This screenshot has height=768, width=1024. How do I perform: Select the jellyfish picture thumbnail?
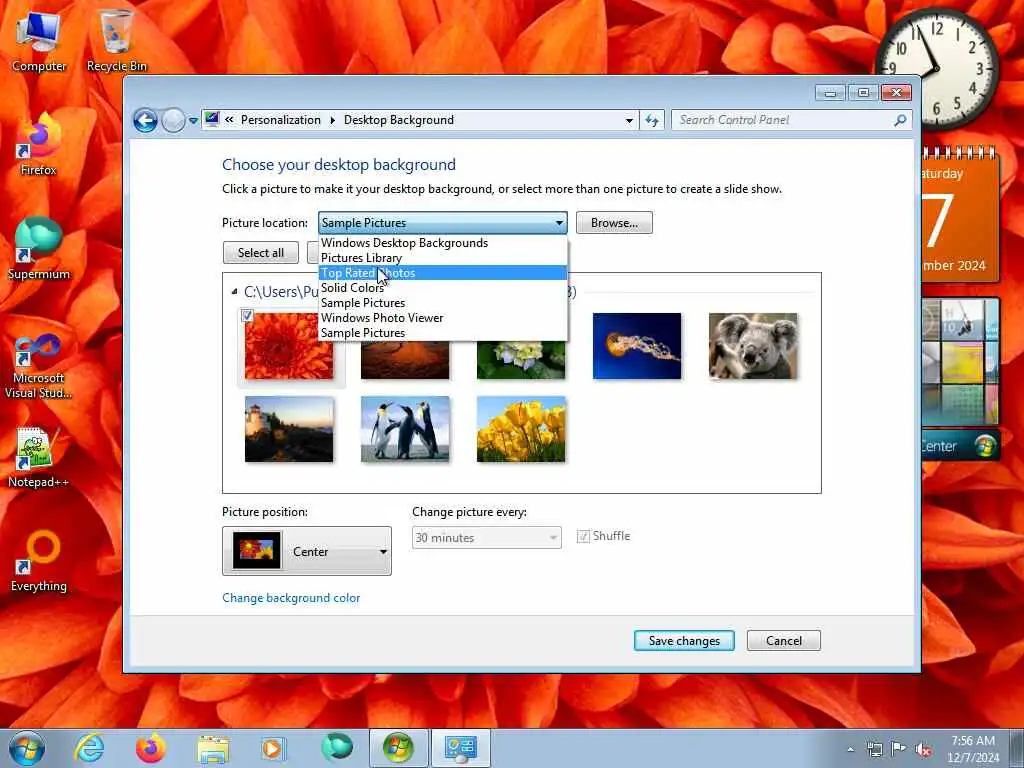637,346
